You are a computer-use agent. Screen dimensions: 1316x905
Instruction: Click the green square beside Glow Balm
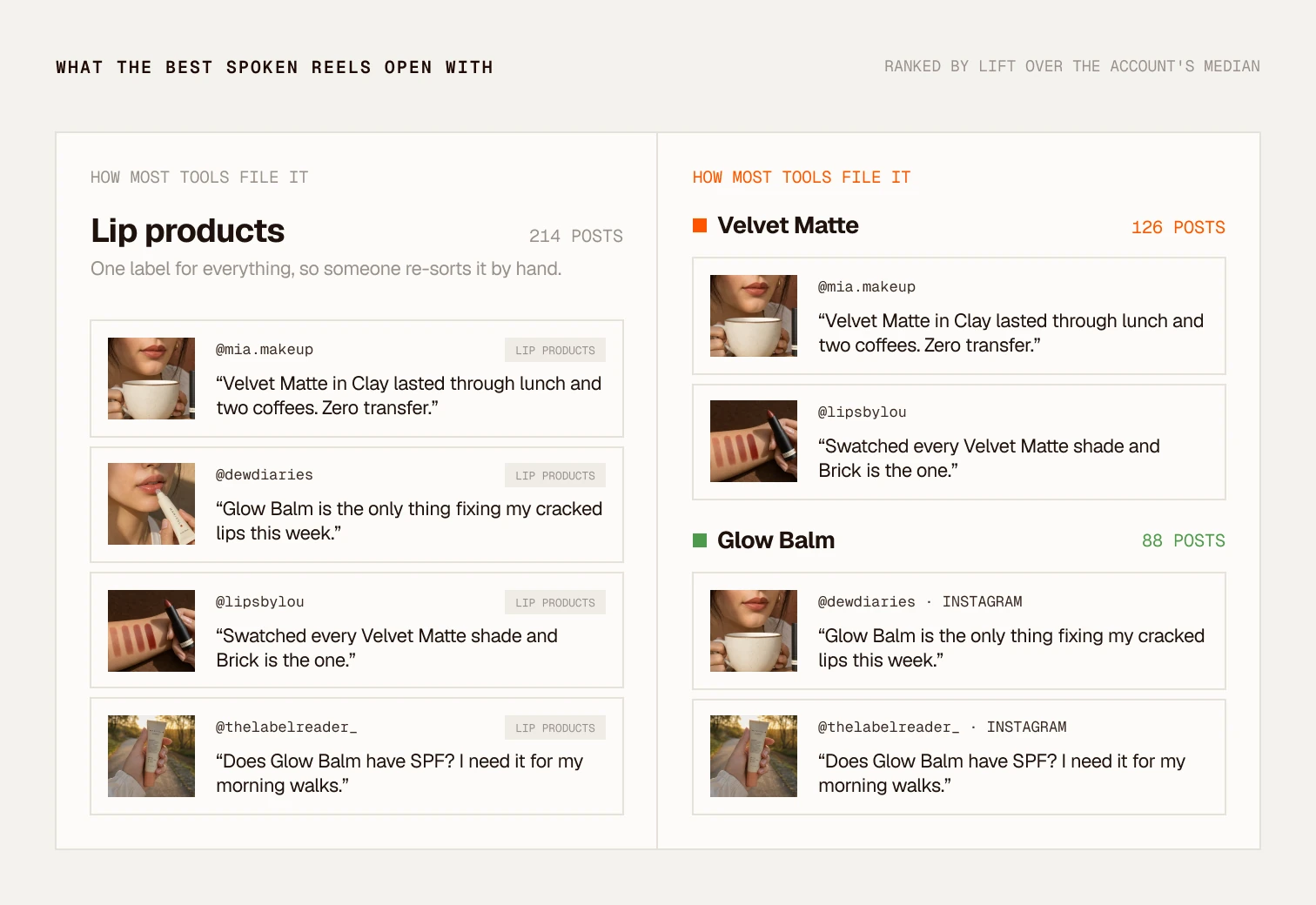[x=700, y=540]
